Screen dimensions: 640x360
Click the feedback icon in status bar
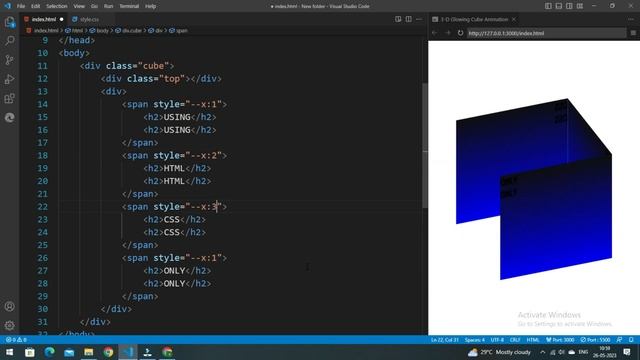(x=620, y=340)
